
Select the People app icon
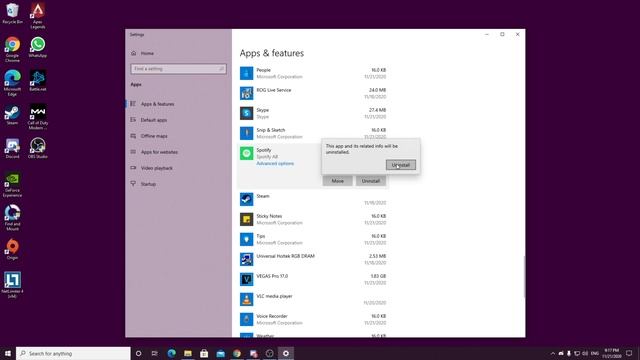246,73
